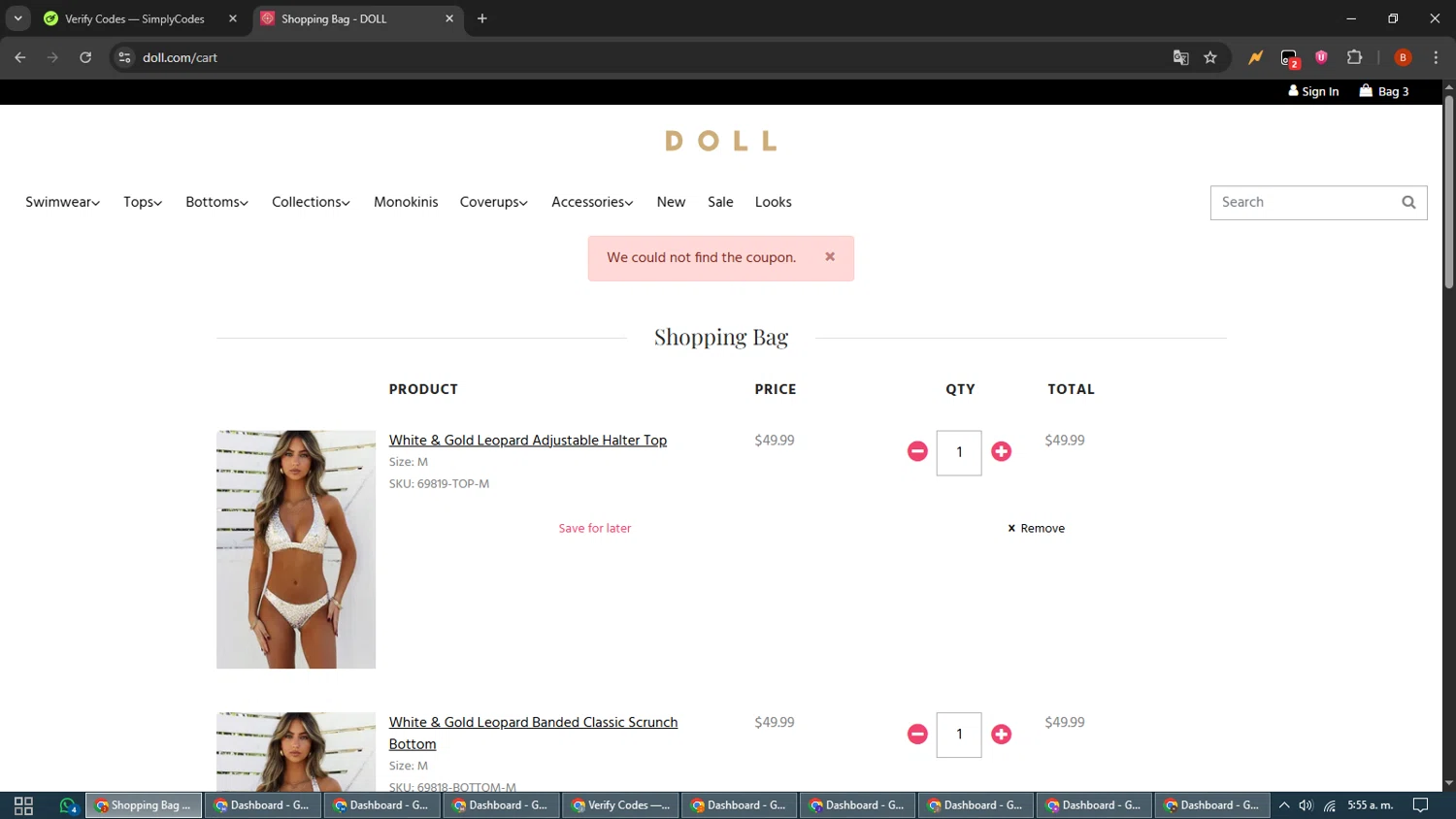Open the yellow lightning extension icon
This screenshot has width=1456, height=819.
click(1256, 57)
